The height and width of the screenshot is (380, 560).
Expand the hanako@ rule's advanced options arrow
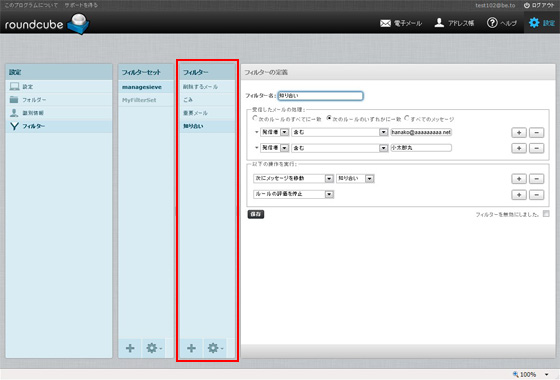click(x=256, y=132)
